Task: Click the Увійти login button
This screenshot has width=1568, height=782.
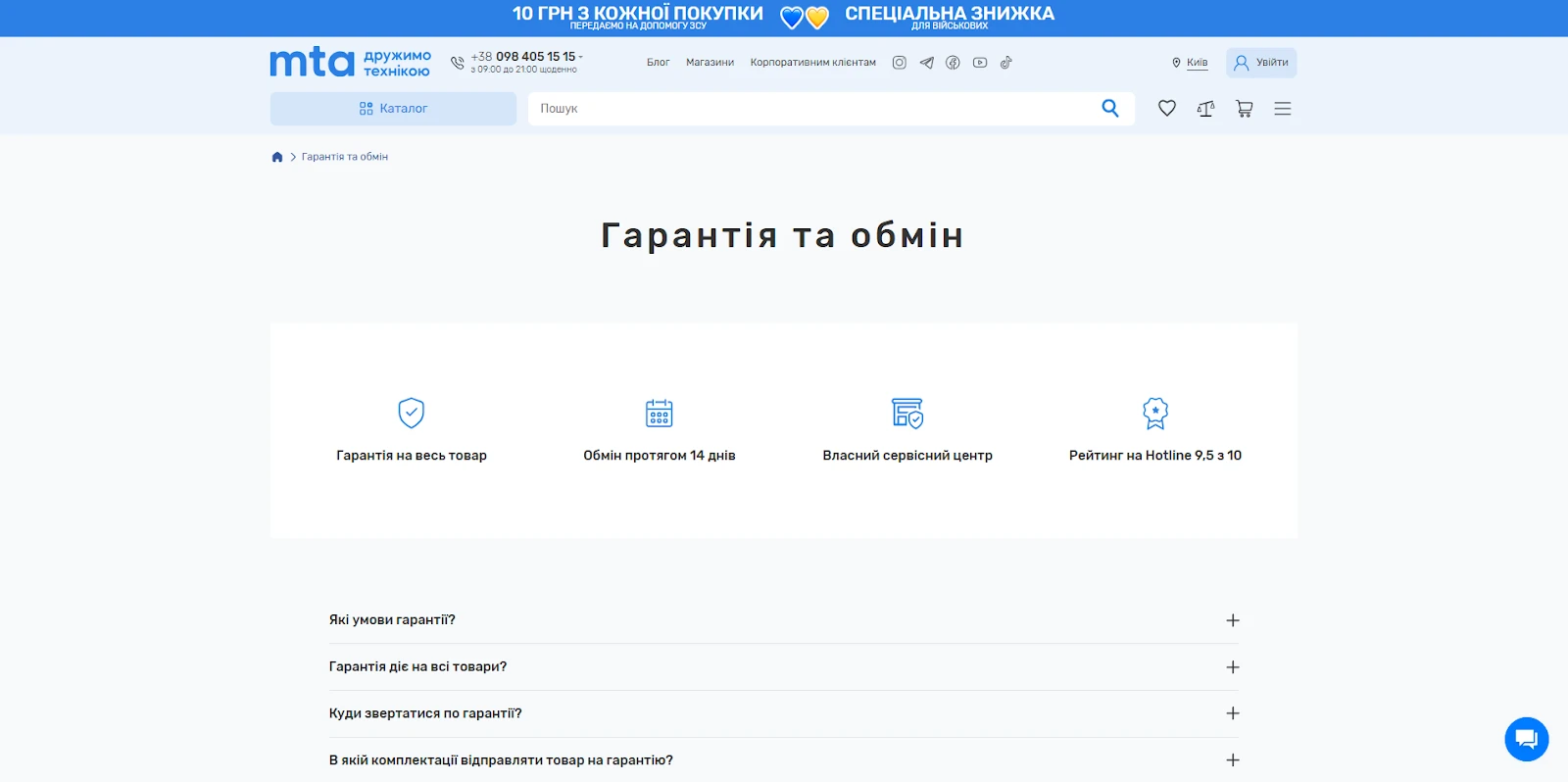Action: (1261, 63)
